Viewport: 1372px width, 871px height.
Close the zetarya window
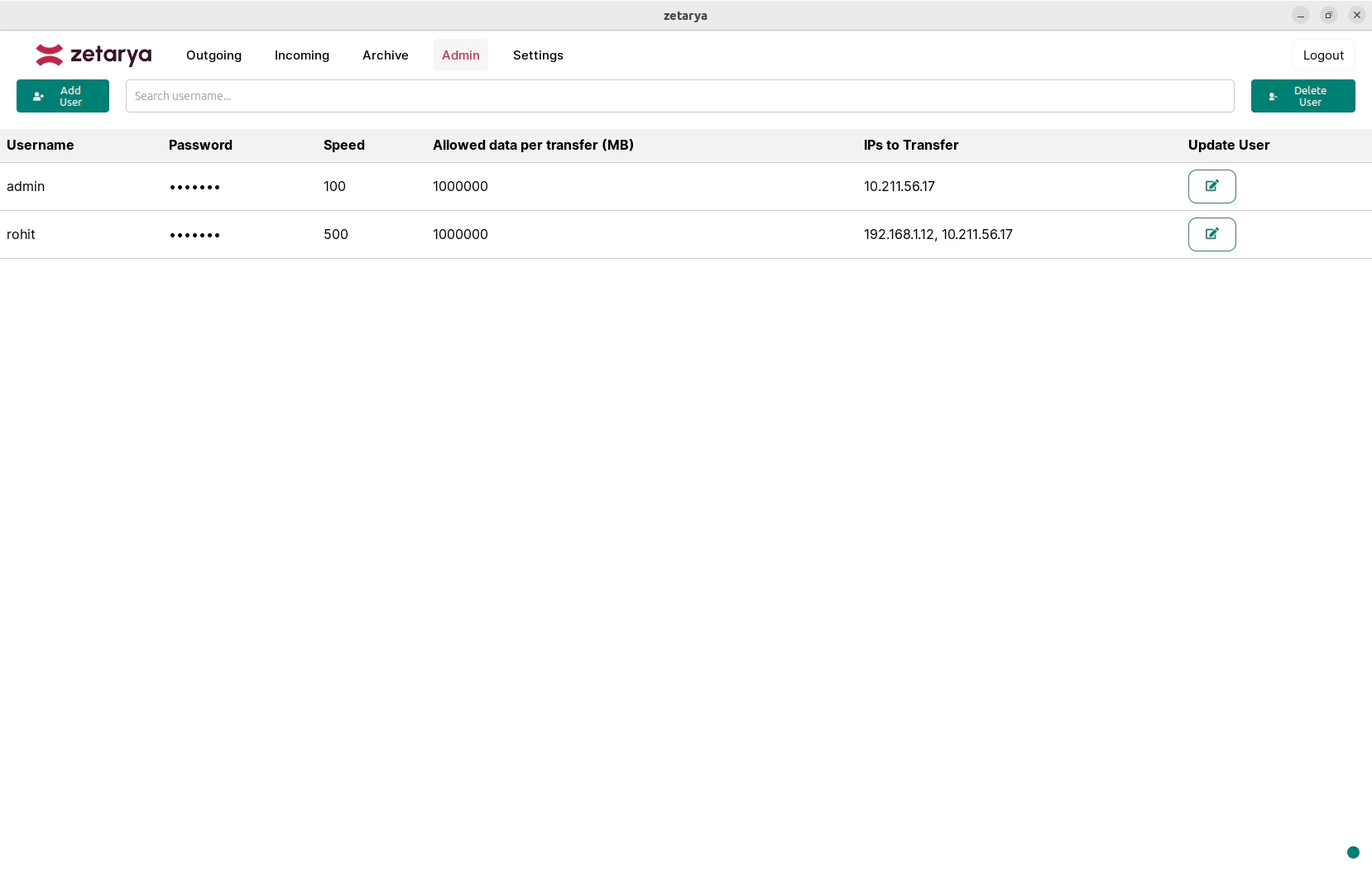tap(1356, 15)
